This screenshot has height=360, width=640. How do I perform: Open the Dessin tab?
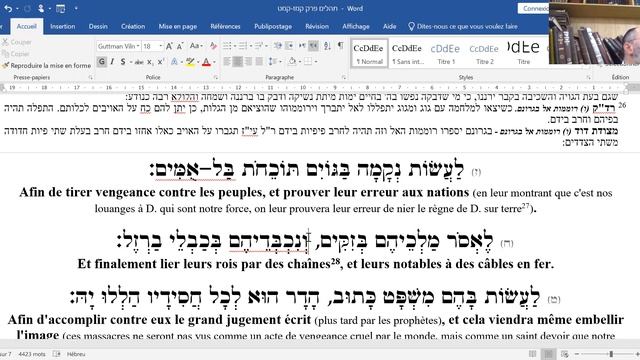coord(98,26)
